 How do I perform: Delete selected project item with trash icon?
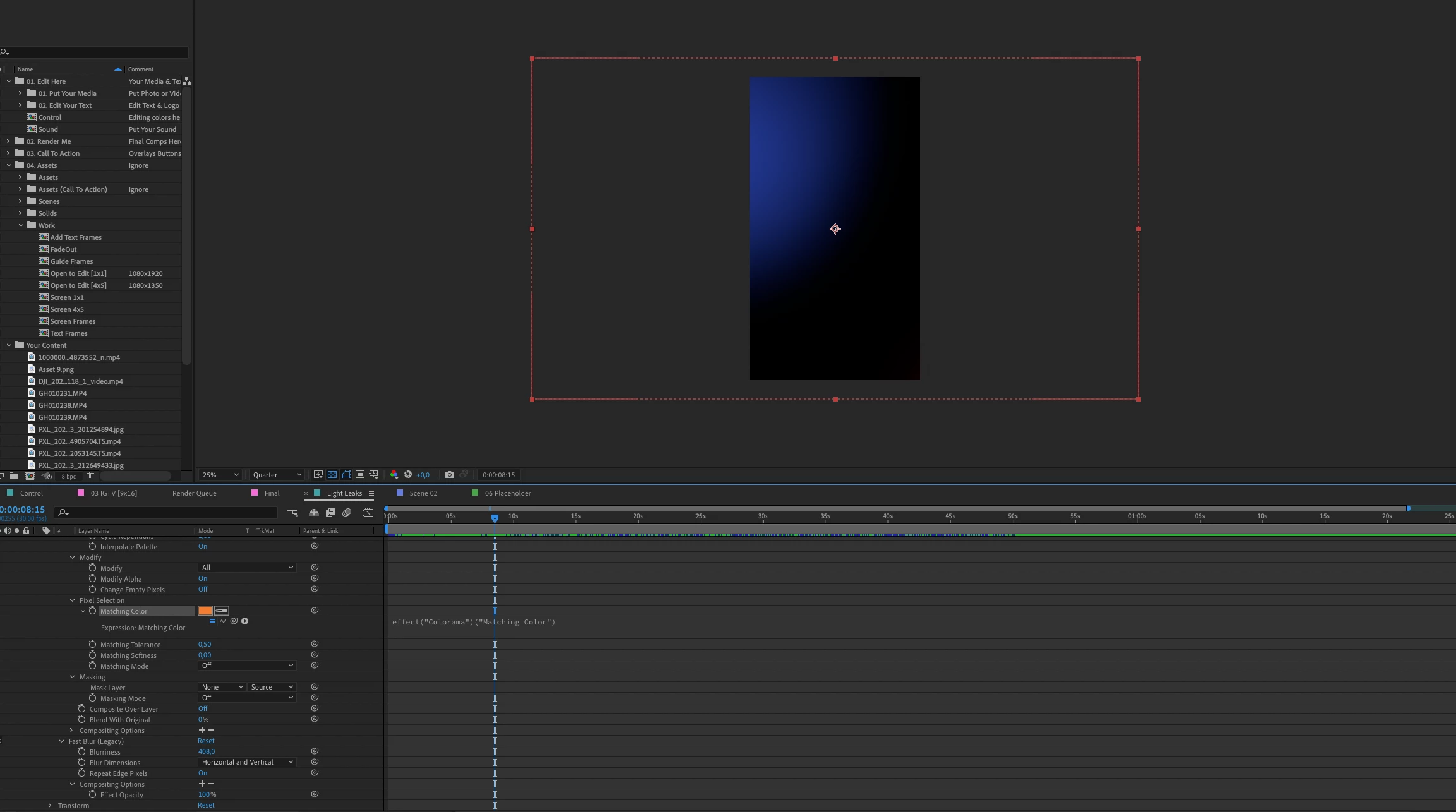pyautogui.click(x=90, y=476)
